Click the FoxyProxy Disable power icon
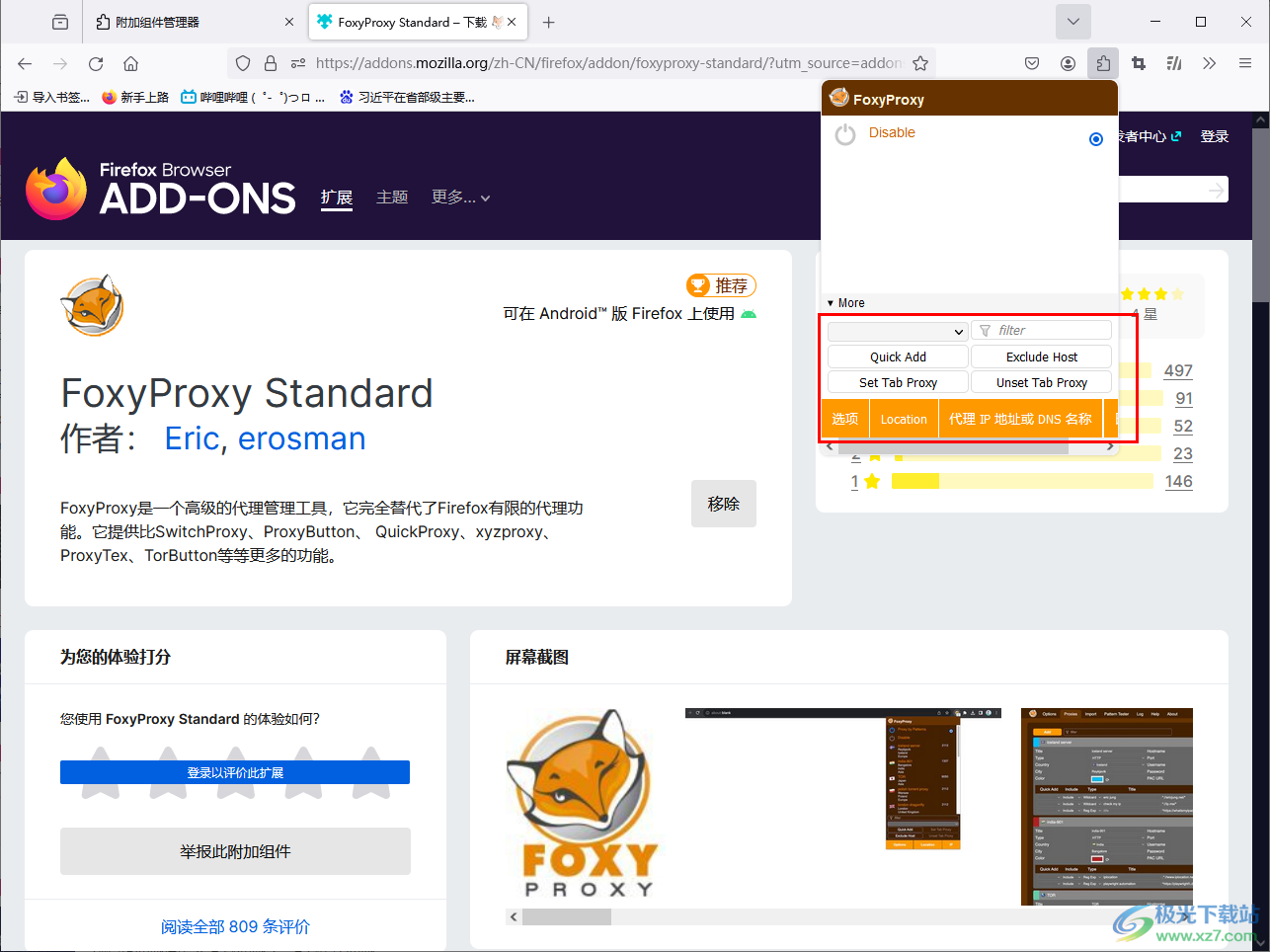This screenshot has height=952, width=1270. point(845,134)
